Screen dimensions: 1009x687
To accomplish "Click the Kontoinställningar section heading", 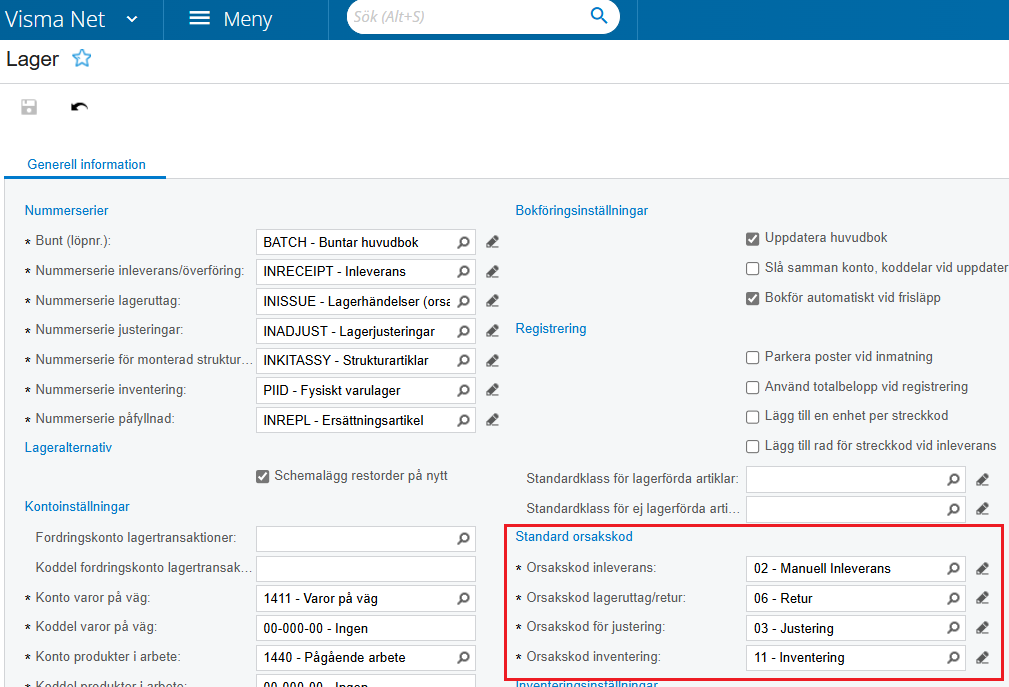I will point(77,506).
